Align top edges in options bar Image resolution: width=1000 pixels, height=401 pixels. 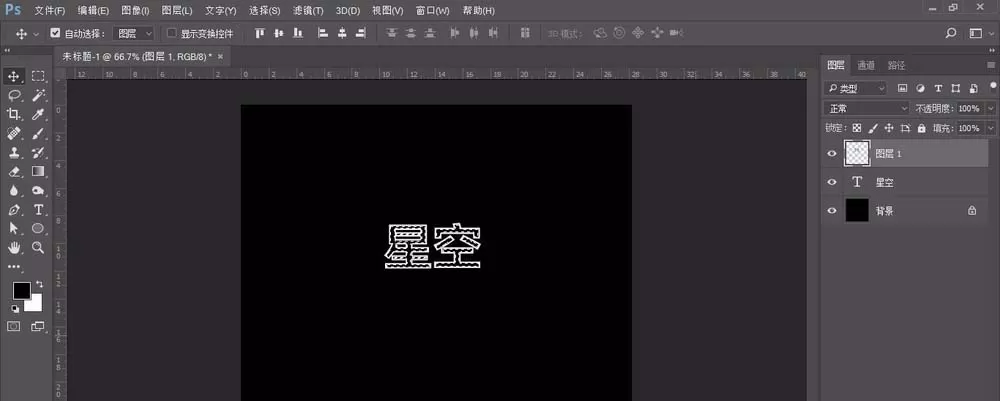[x=260, y=33]
